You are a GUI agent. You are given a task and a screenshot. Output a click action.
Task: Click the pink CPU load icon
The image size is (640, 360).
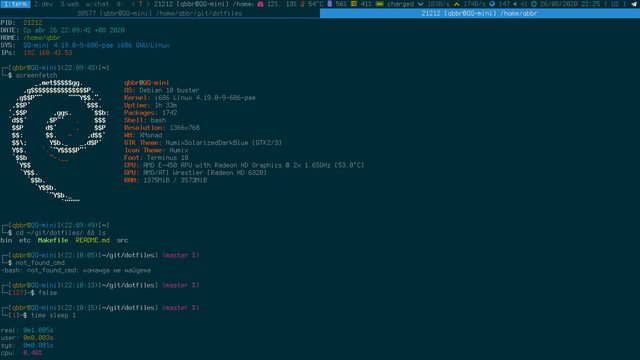coord(260,4)
